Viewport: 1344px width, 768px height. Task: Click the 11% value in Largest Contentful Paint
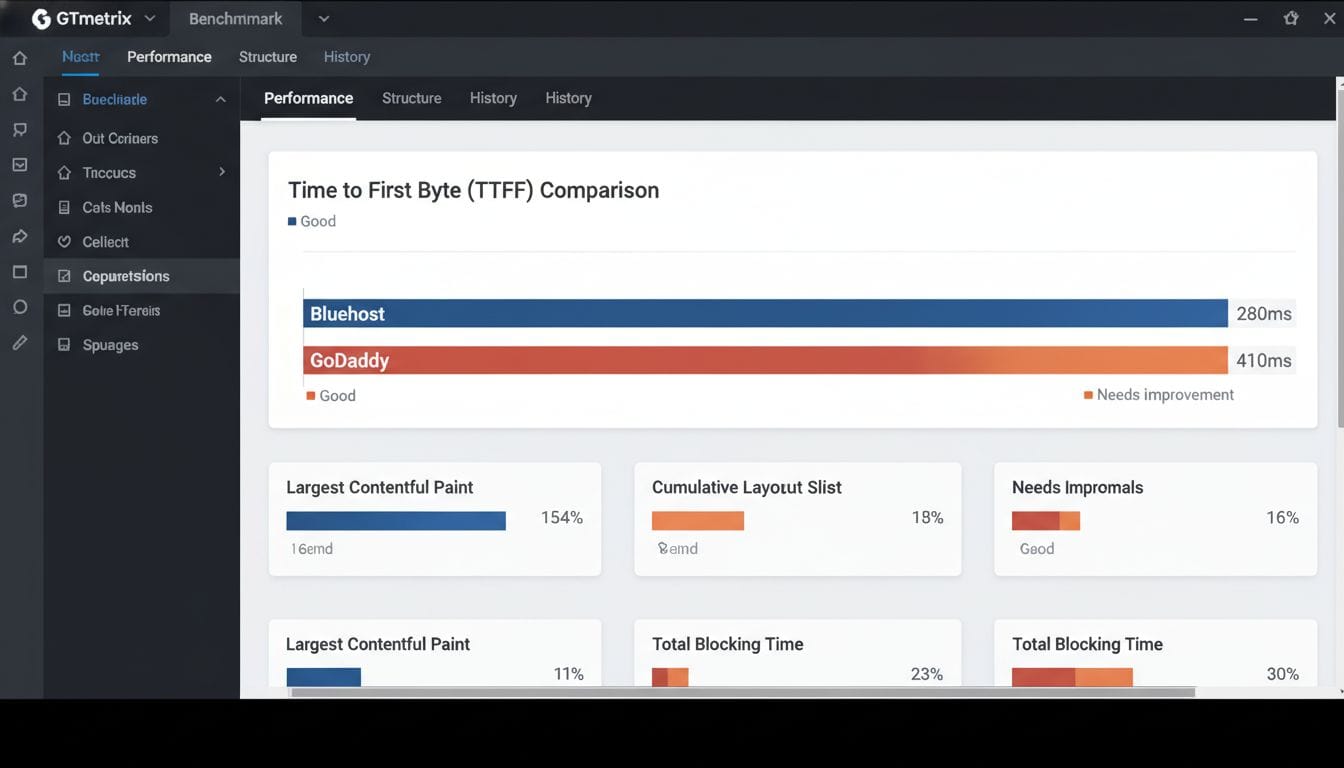point(569,674)
